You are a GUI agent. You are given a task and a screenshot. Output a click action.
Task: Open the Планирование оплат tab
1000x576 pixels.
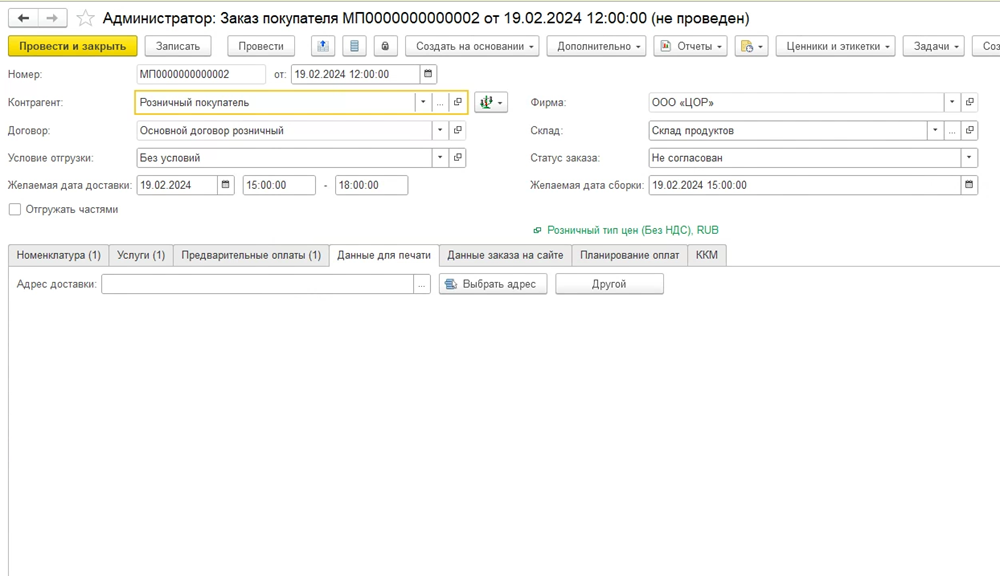point(630,256)
